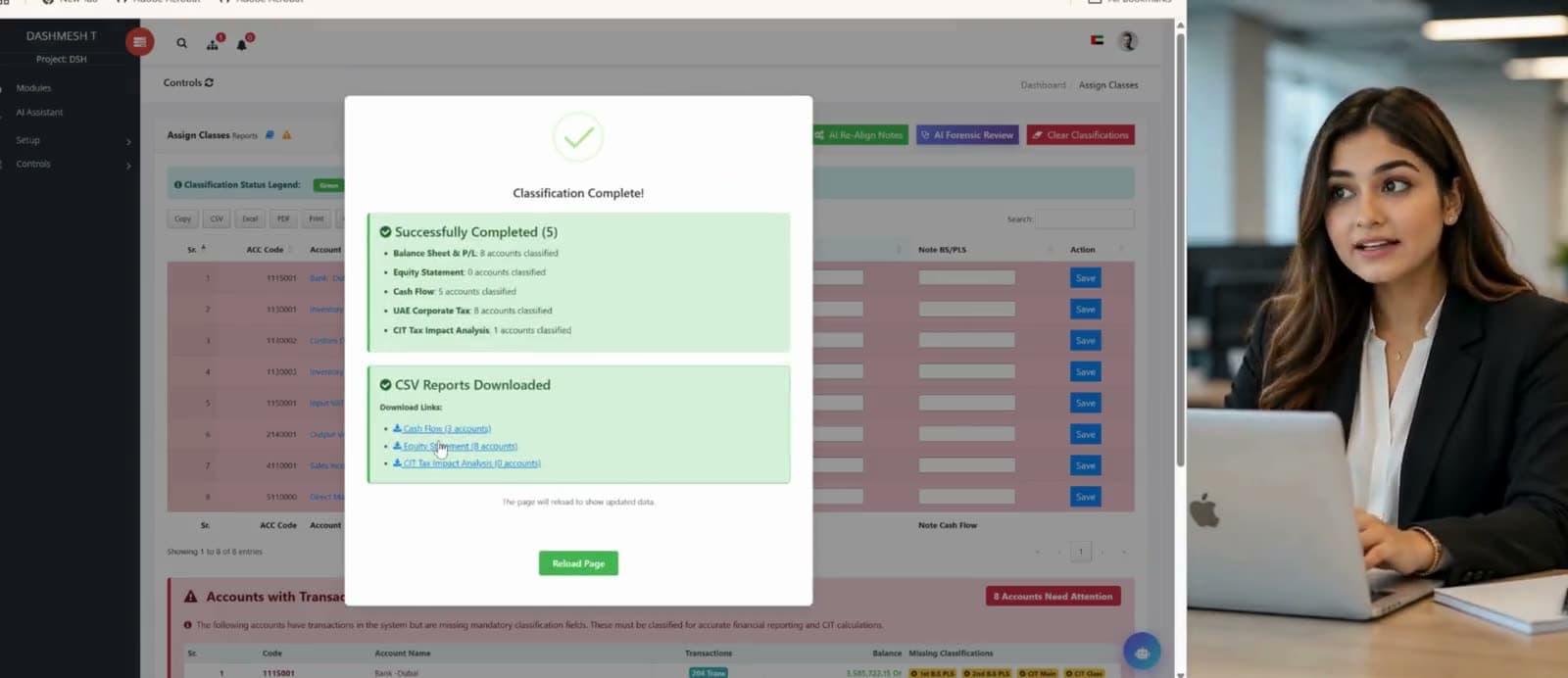Click Note BS/PLS field in row 1
This screenshot has height=678, width=1568.
966,278
